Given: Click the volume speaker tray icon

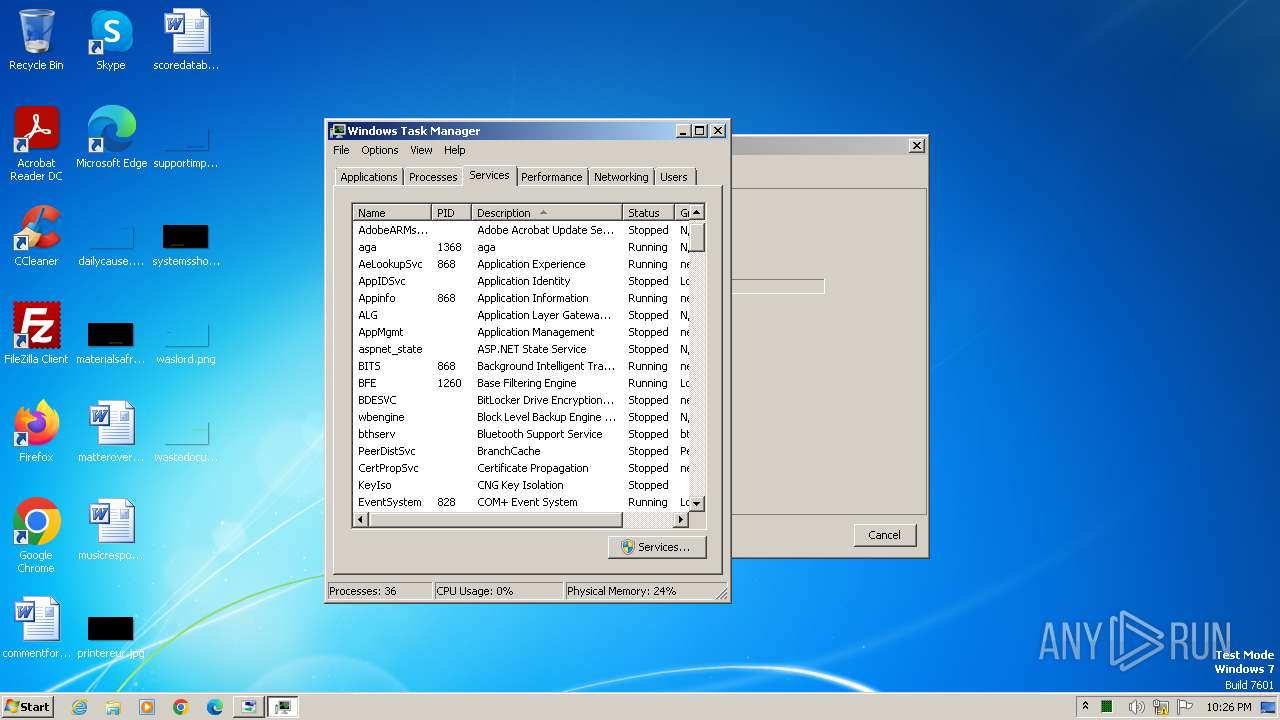Looking at the screenshot, I should point(1136,707).
